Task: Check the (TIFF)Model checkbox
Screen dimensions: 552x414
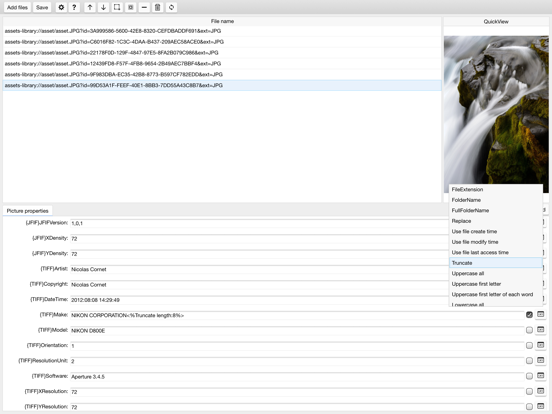Action: coord(529,330)
